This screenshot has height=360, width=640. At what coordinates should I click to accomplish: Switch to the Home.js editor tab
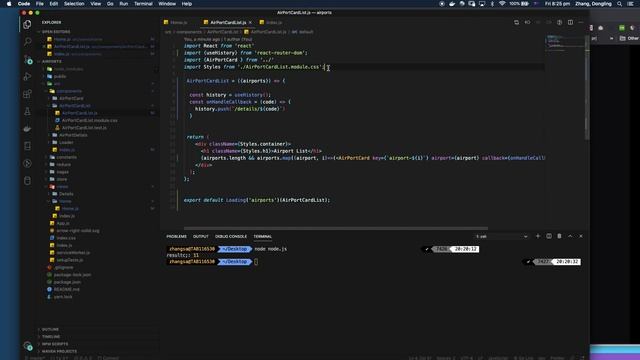tap(179, 22)
